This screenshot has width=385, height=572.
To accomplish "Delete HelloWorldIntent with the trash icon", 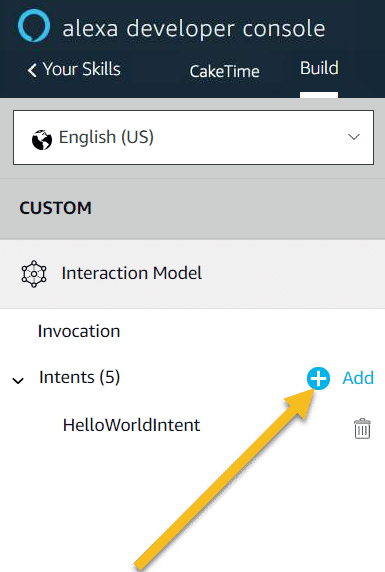I will tap(362, 429).
